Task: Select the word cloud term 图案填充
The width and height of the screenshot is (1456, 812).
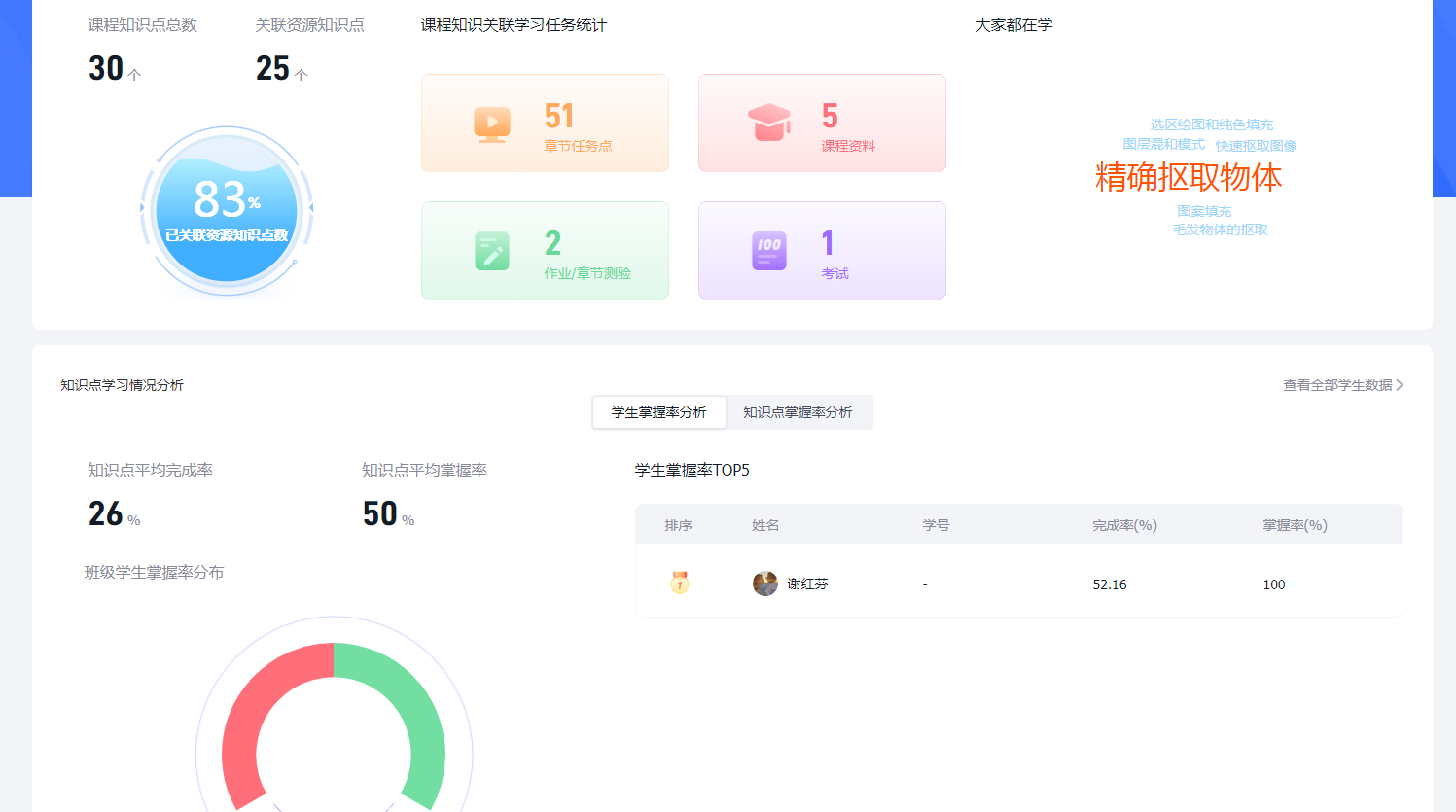Action: pyautogui.click(x=1204, y=211)
